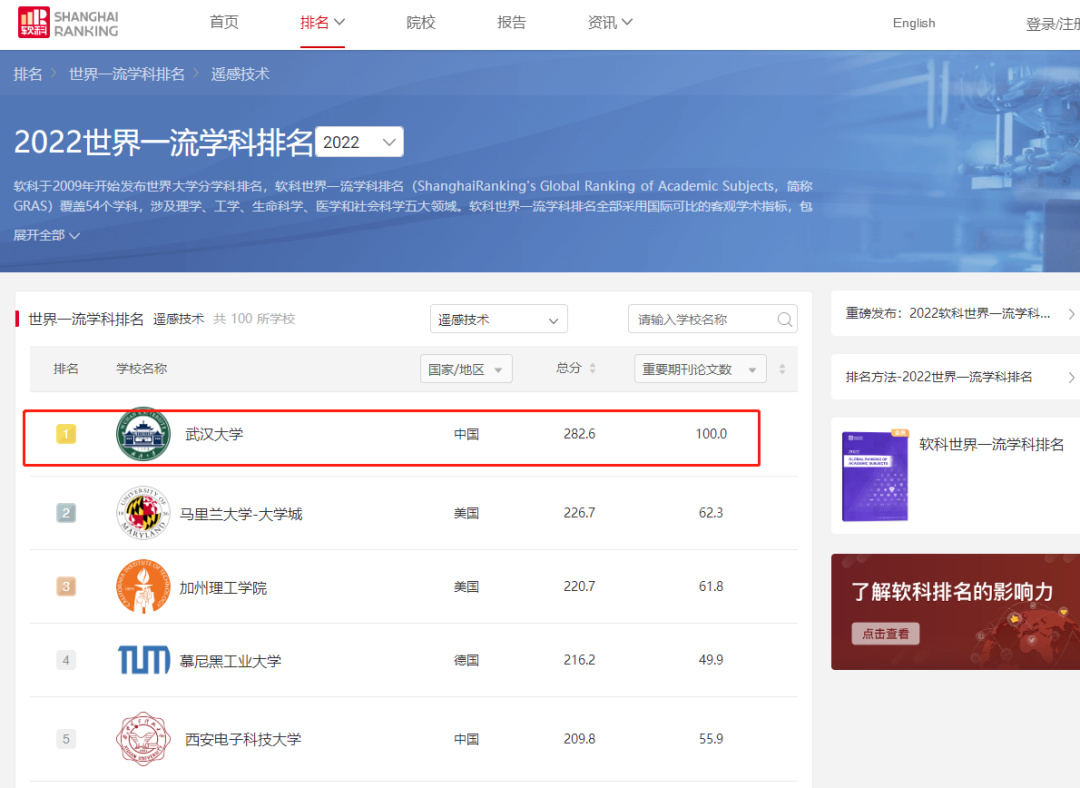Open 加州理工学院 school link
Screen dimensions: 1080x788
pos(223,588)
